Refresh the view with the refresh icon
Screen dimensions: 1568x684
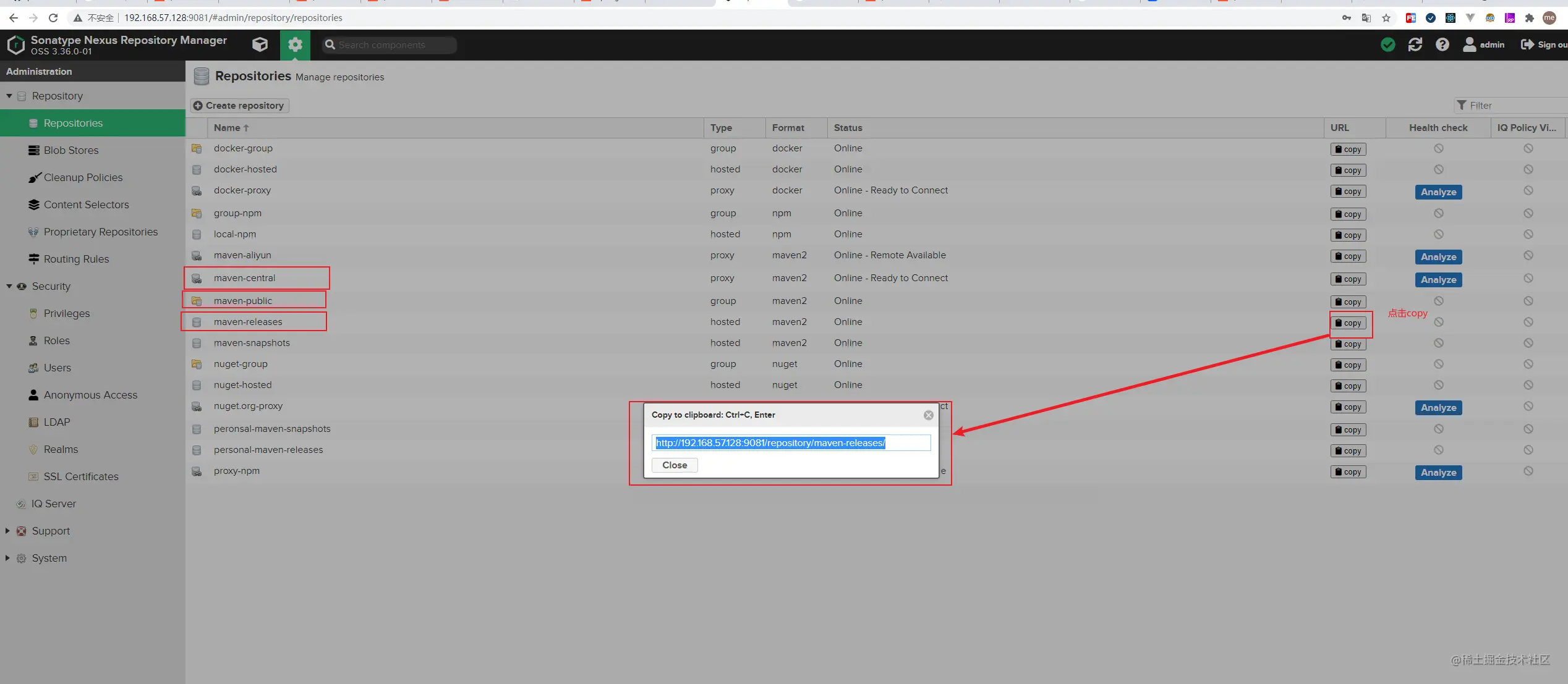[1415, 44]
